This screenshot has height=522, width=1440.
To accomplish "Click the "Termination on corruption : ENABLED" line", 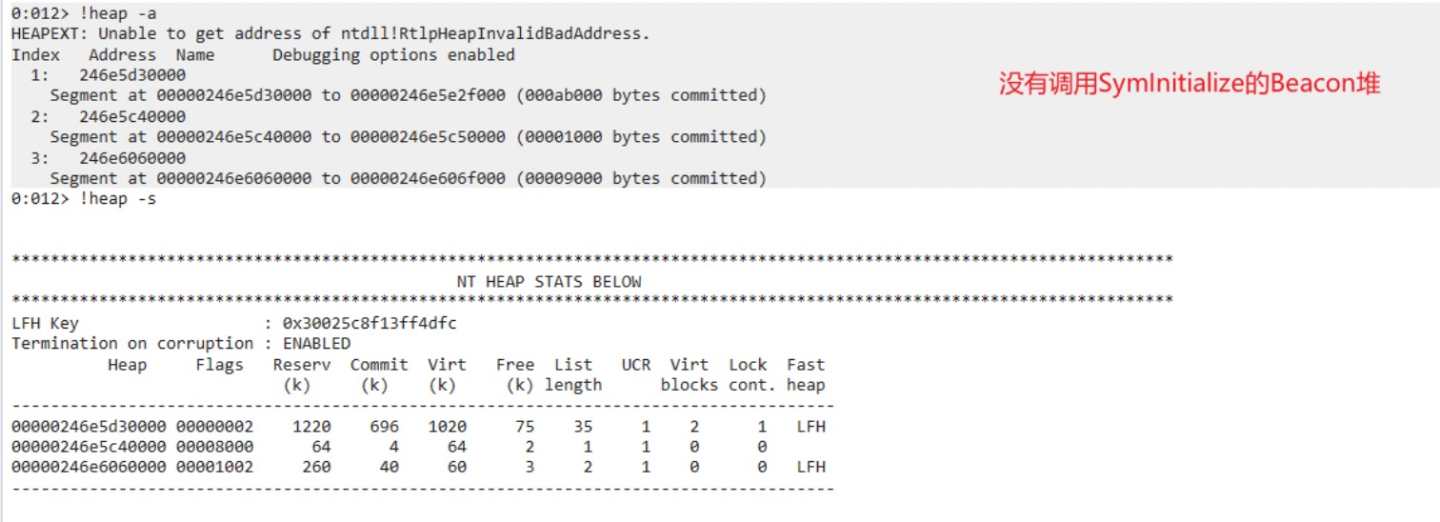I will 181,344.
